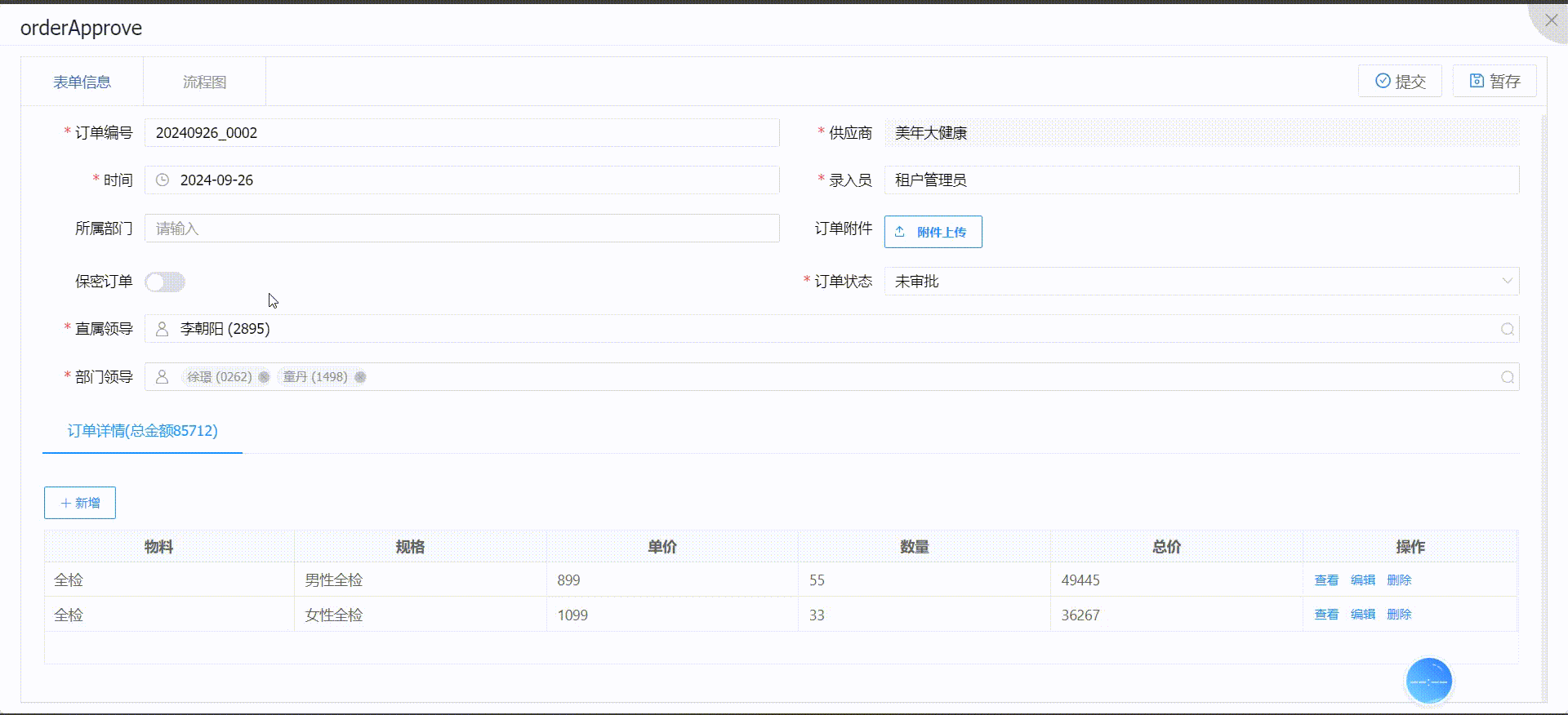This screenshot has height=715, width=1568.
Task: Click the 暂存 save draft button
Action: pos(1494,81)
